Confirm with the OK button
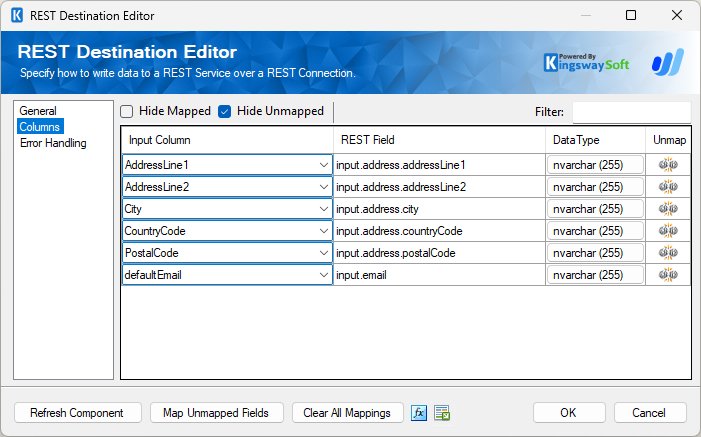Image resolution: width=701 pixels, height=437 pixels. 569,412
